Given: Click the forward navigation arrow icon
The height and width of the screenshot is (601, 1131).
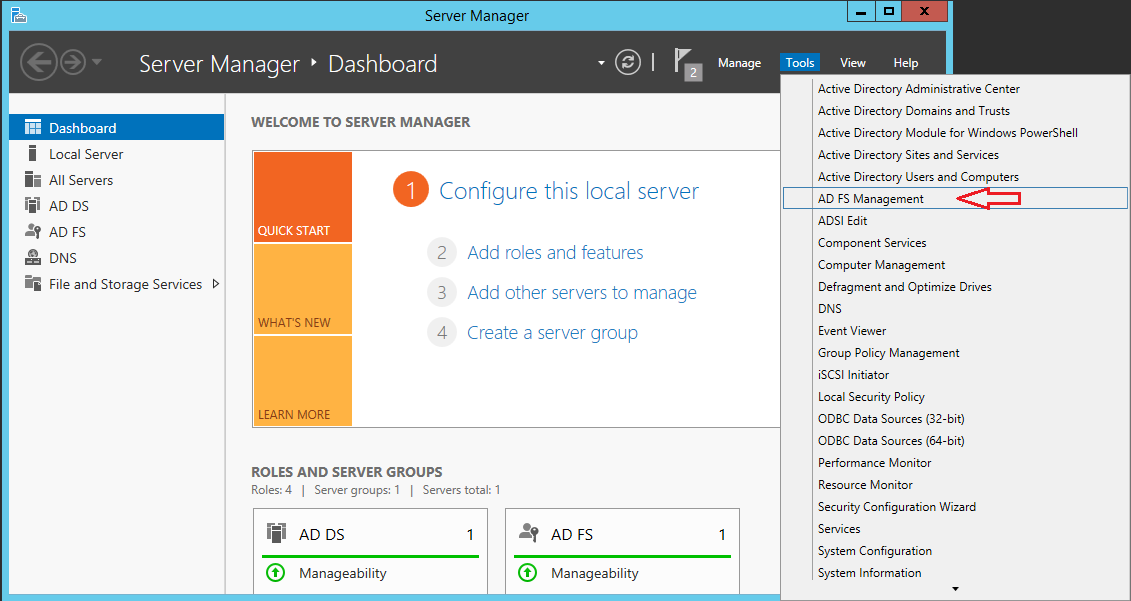Looking at the screenshot, I should tap(73, 62).
